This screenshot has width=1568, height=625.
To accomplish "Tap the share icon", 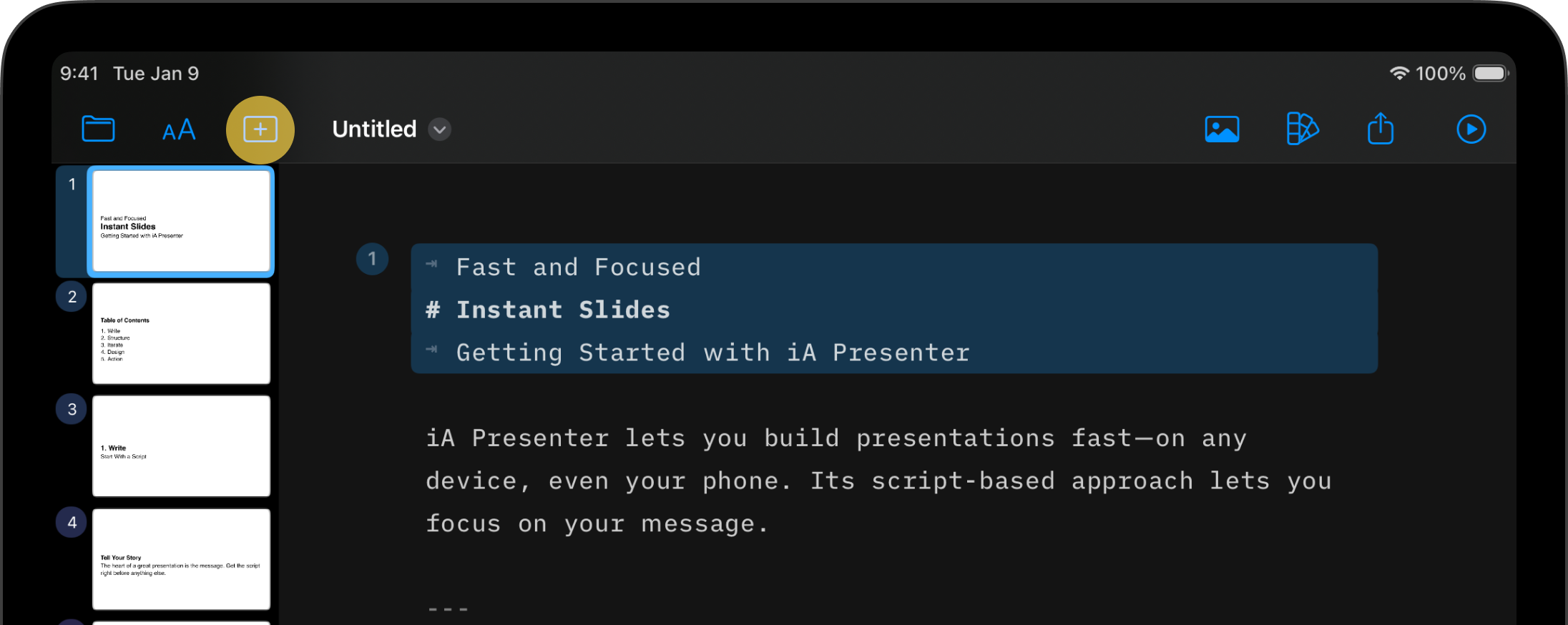I will click(x=1381, y=129).
